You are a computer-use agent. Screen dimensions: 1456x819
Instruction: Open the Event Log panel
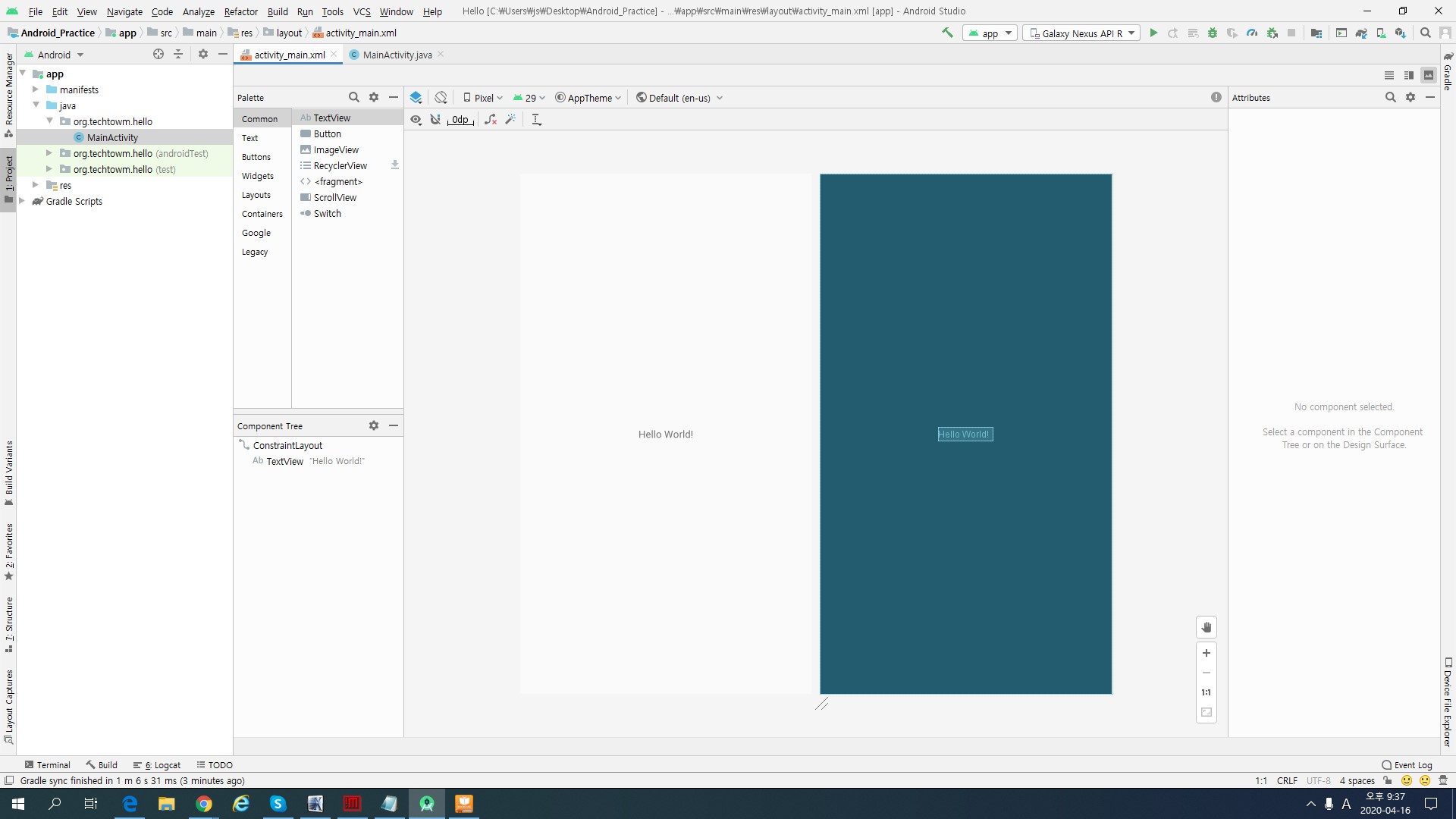pos(1407,765)
